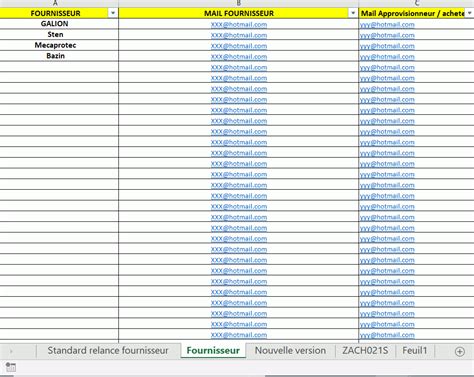Add a new sheet with plus icon

[x=460, y=351]
